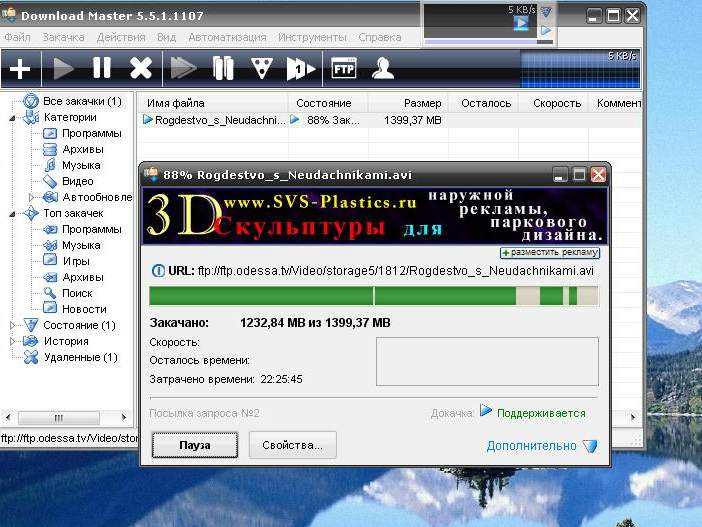
Task: Open the Файл menu
Action: (x=17, y=37)
